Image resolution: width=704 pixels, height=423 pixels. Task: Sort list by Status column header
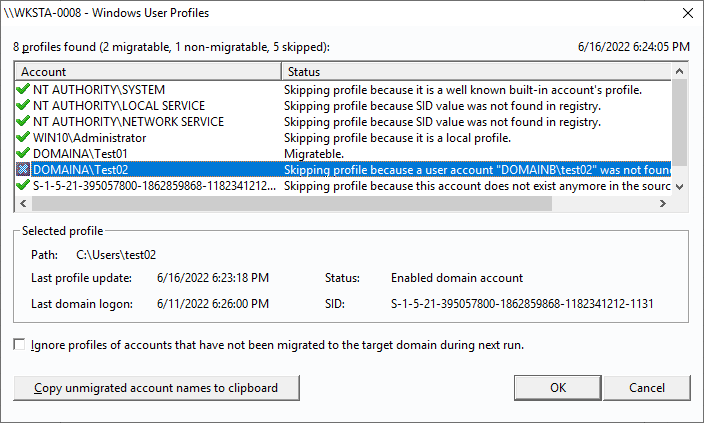(476, 72)
